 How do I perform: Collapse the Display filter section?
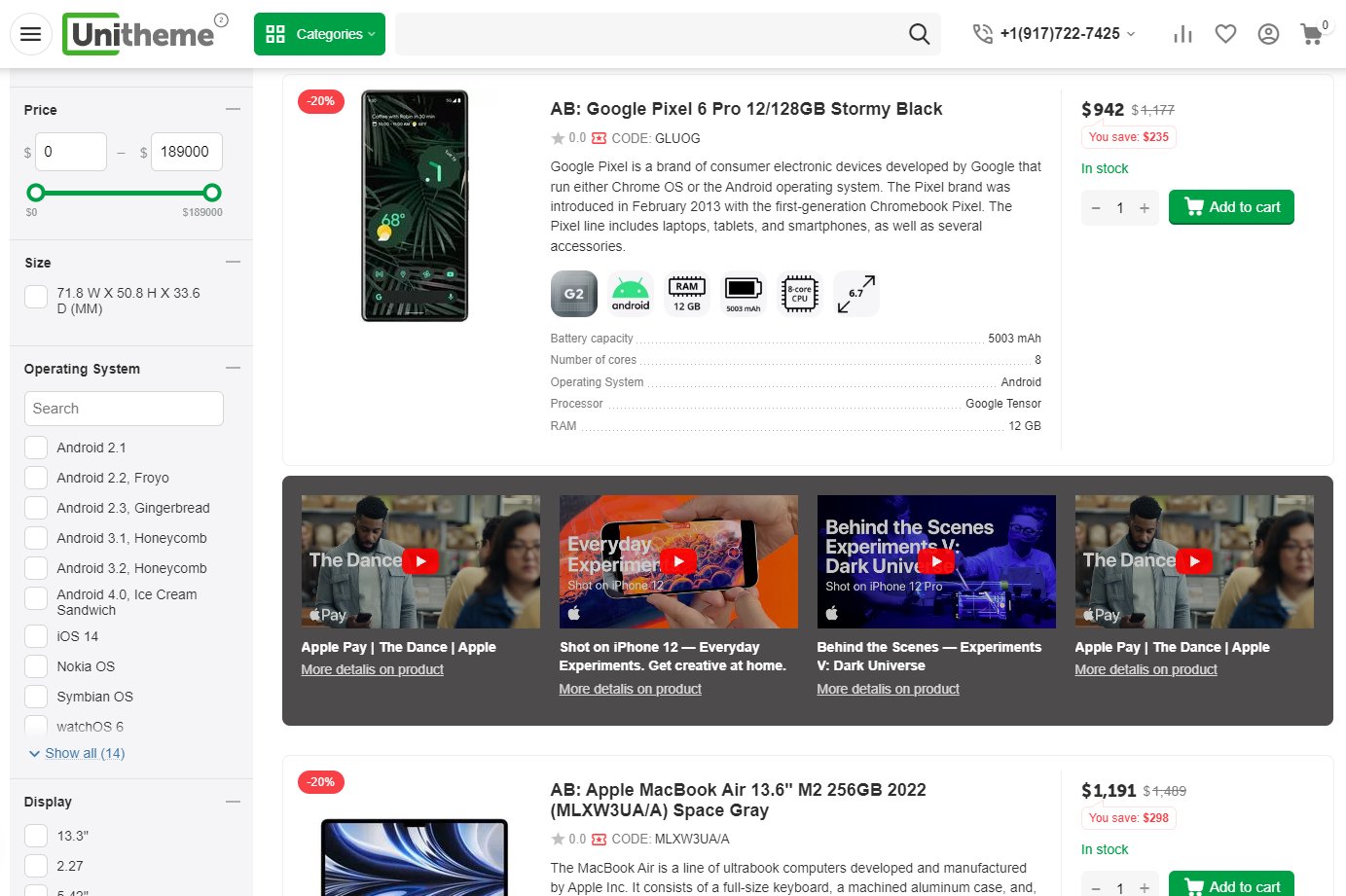(x=233, y=801)
